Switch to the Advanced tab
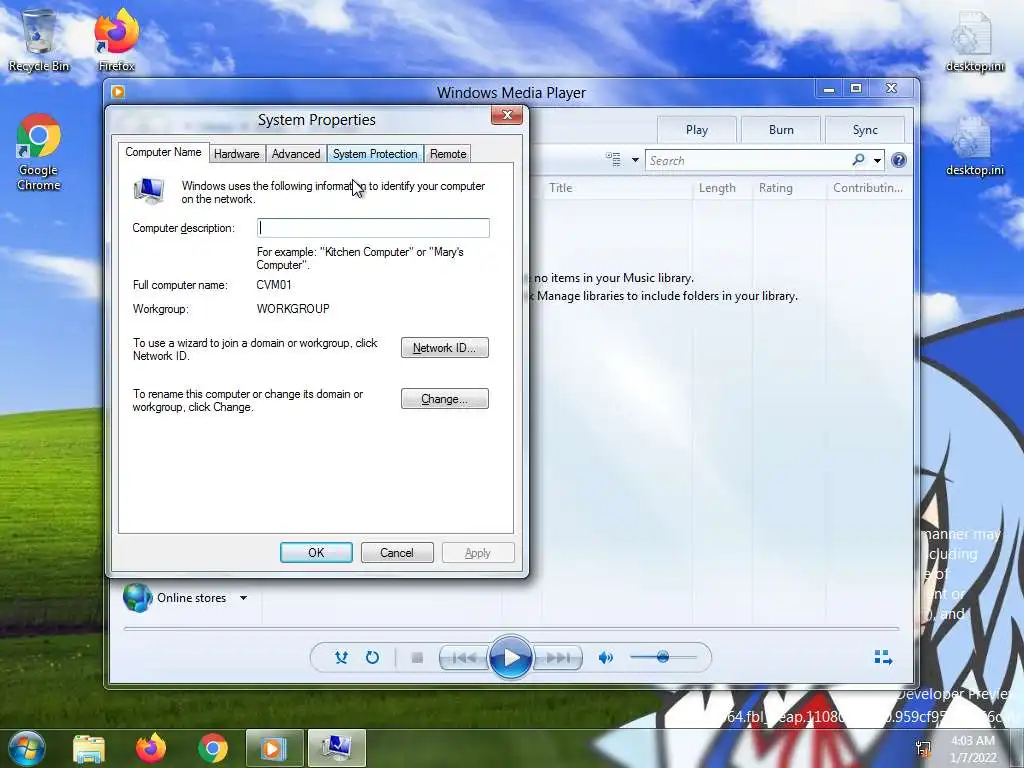 (x=296, y=153)
